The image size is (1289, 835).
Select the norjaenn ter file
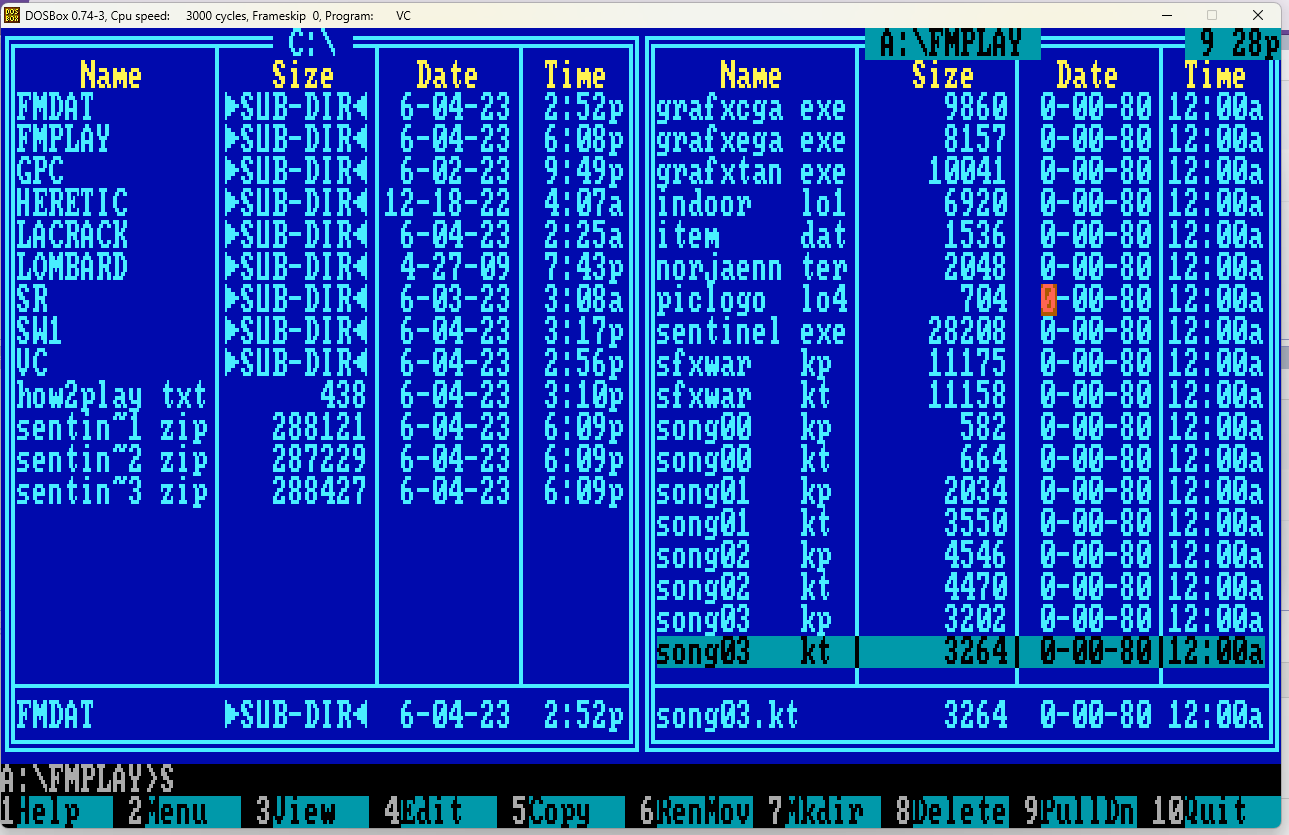960,267
